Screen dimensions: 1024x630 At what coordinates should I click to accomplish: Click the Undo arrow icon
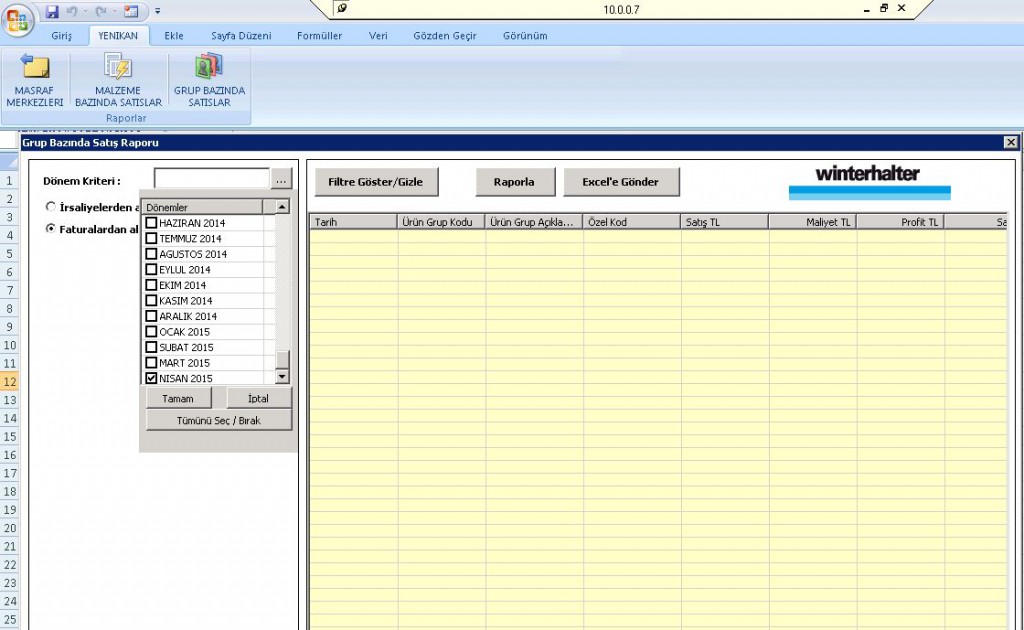pyautogui.click(x=72, y=11)
